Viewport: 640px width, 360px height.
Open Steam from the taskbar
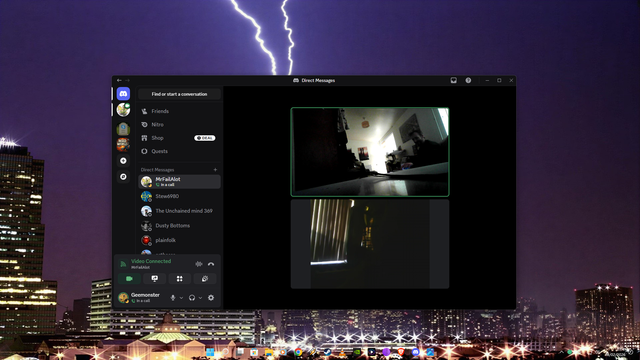[x=327, y=352]
